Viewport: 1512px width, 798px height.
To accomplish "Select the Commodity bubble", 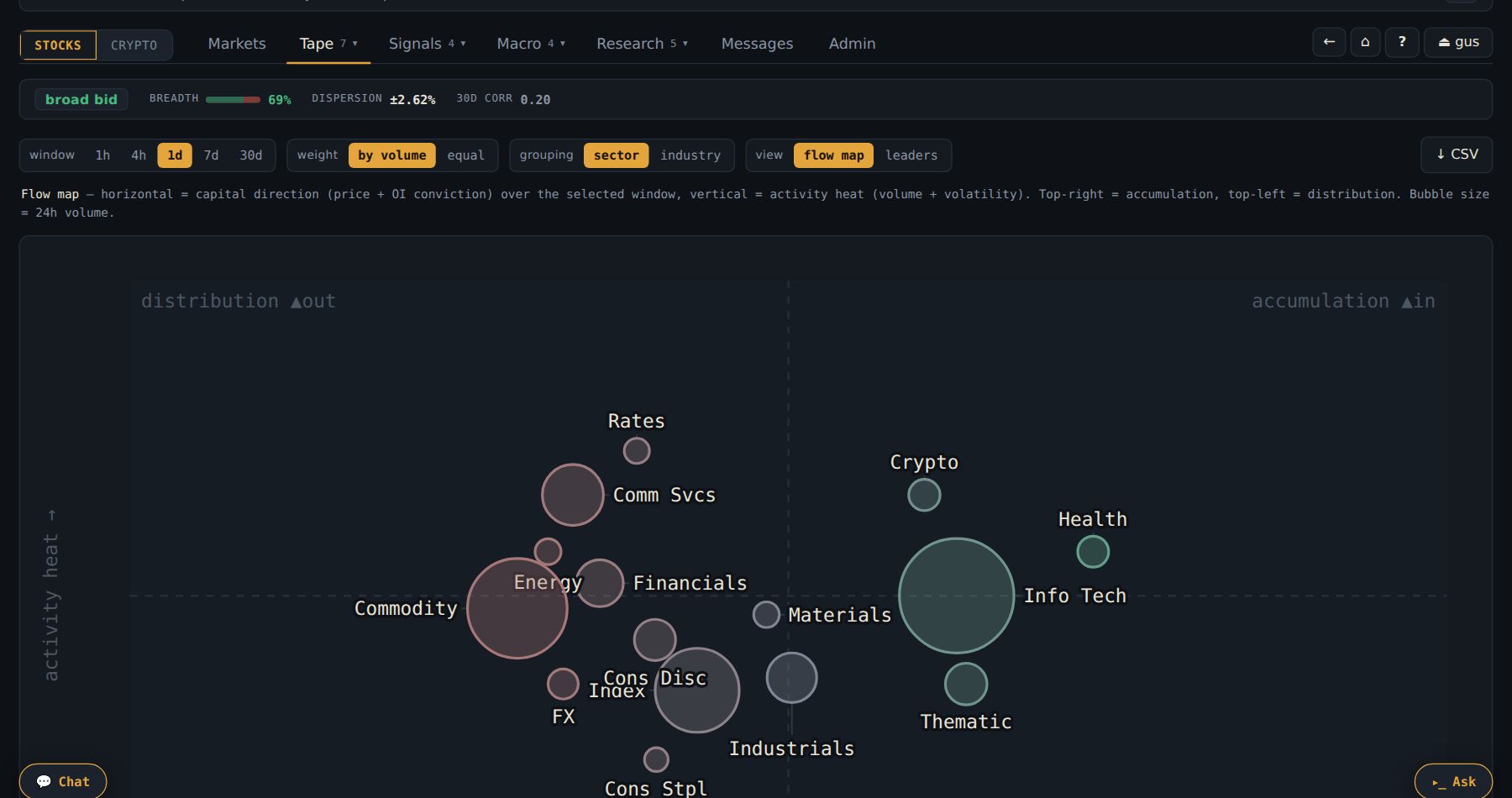I will (517, 608).
